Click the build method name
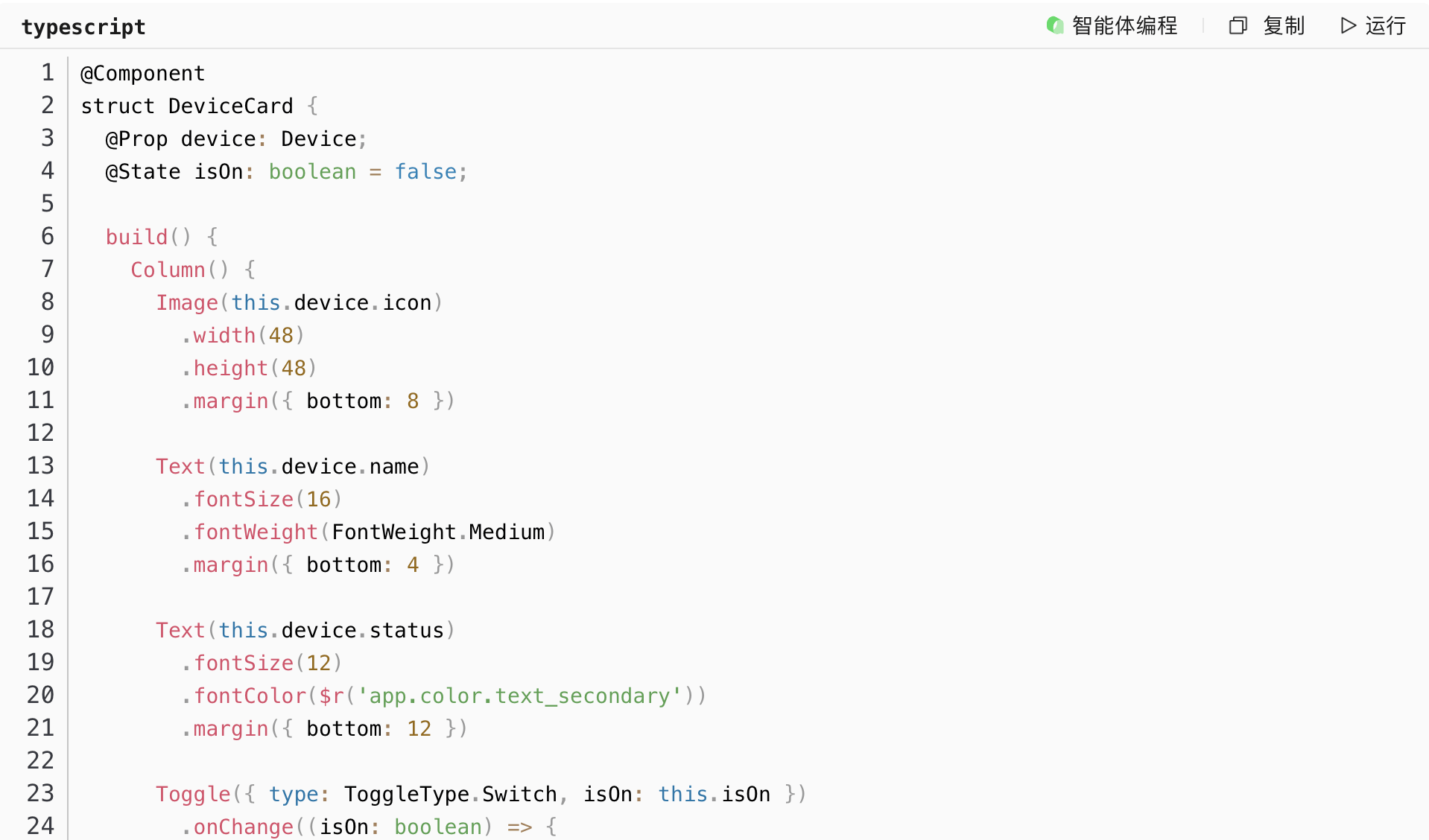 136,238
